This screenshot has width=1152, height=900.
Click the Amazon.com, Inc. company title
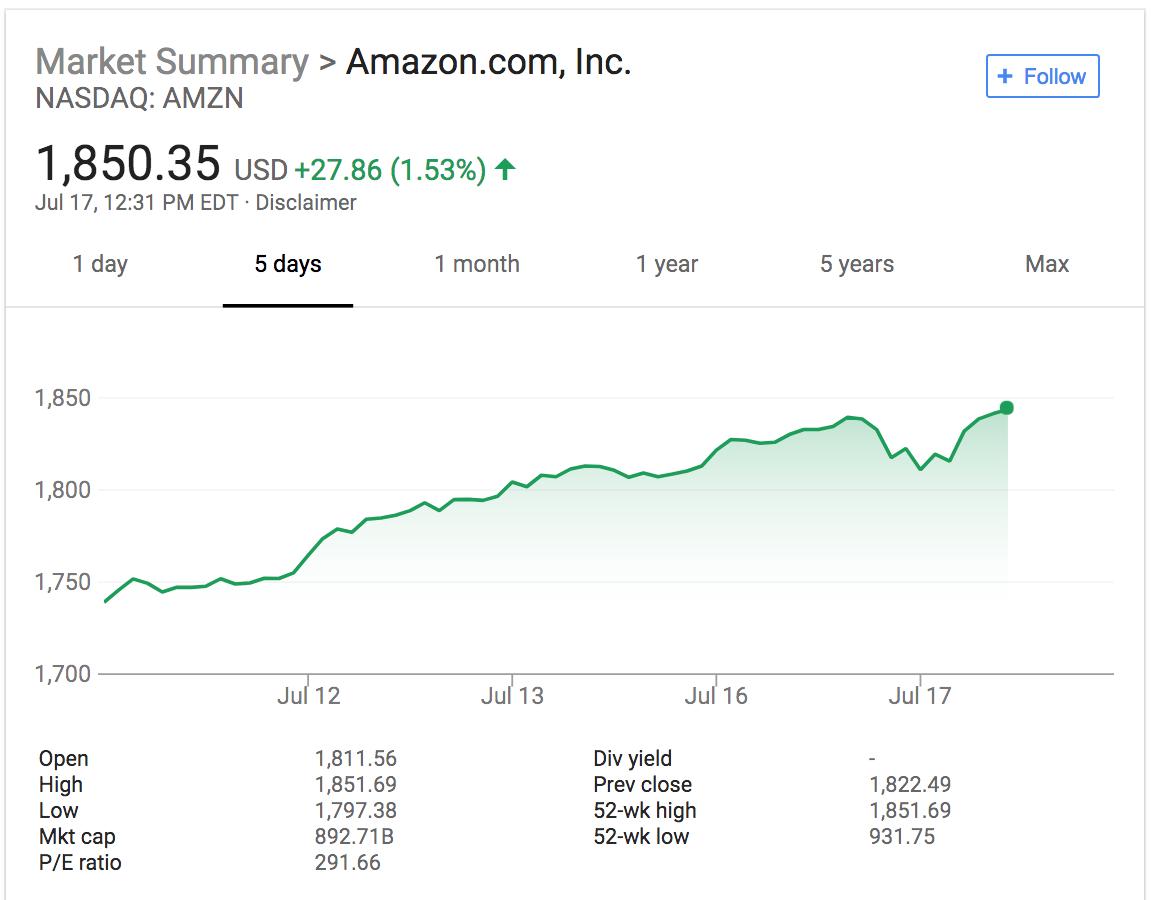pos(489,63)
